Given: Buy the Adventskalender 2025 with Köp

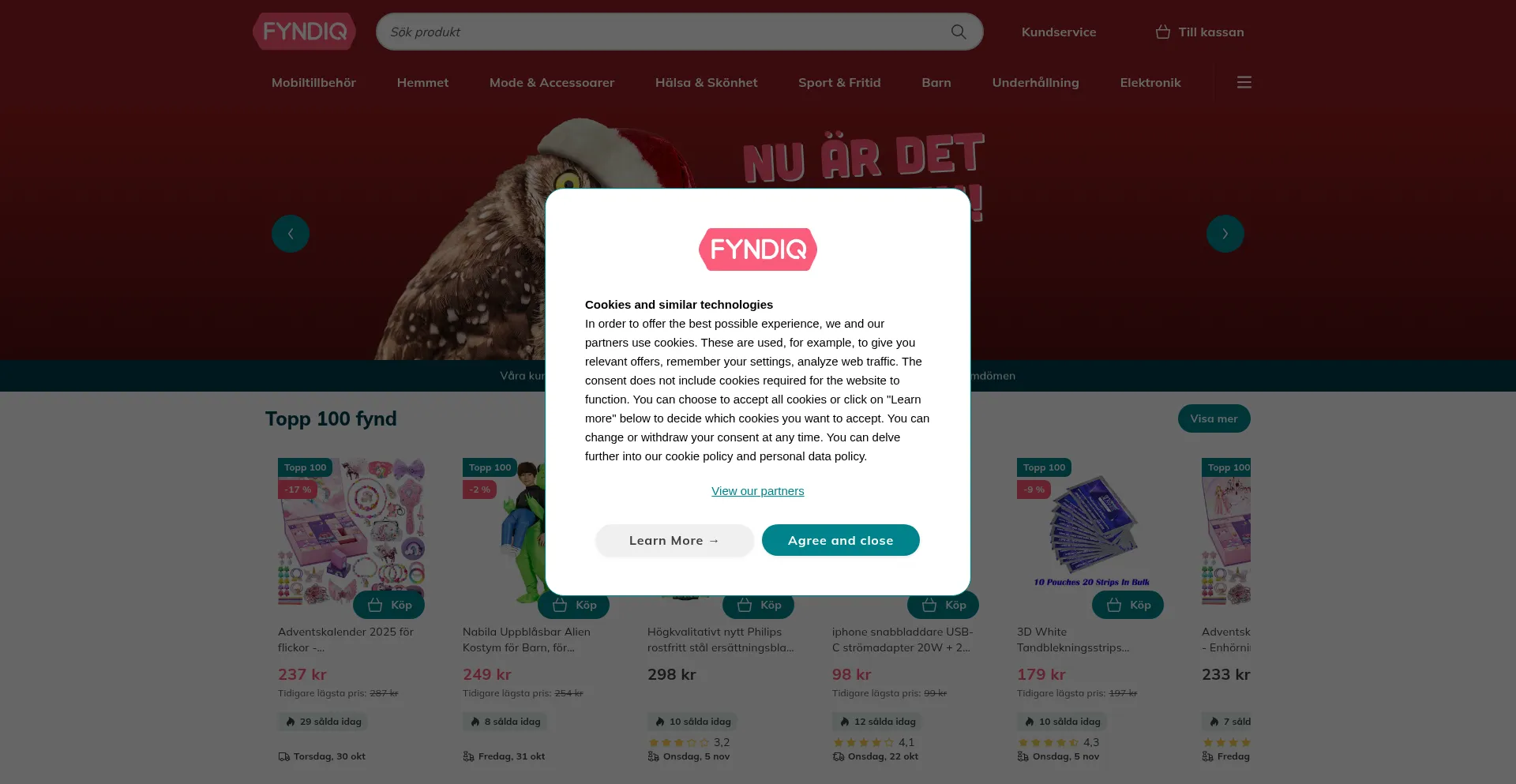Looking at the screenshot, I should point(388,605).
